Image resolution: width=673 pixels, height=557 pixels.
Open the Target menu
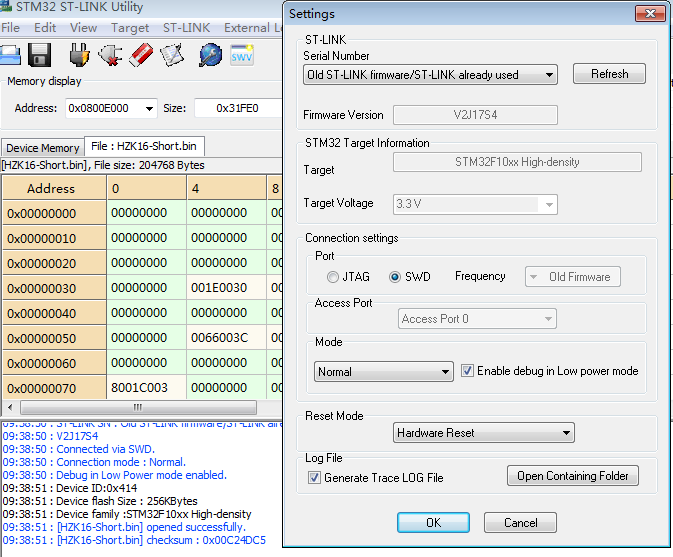pos(130,28)
